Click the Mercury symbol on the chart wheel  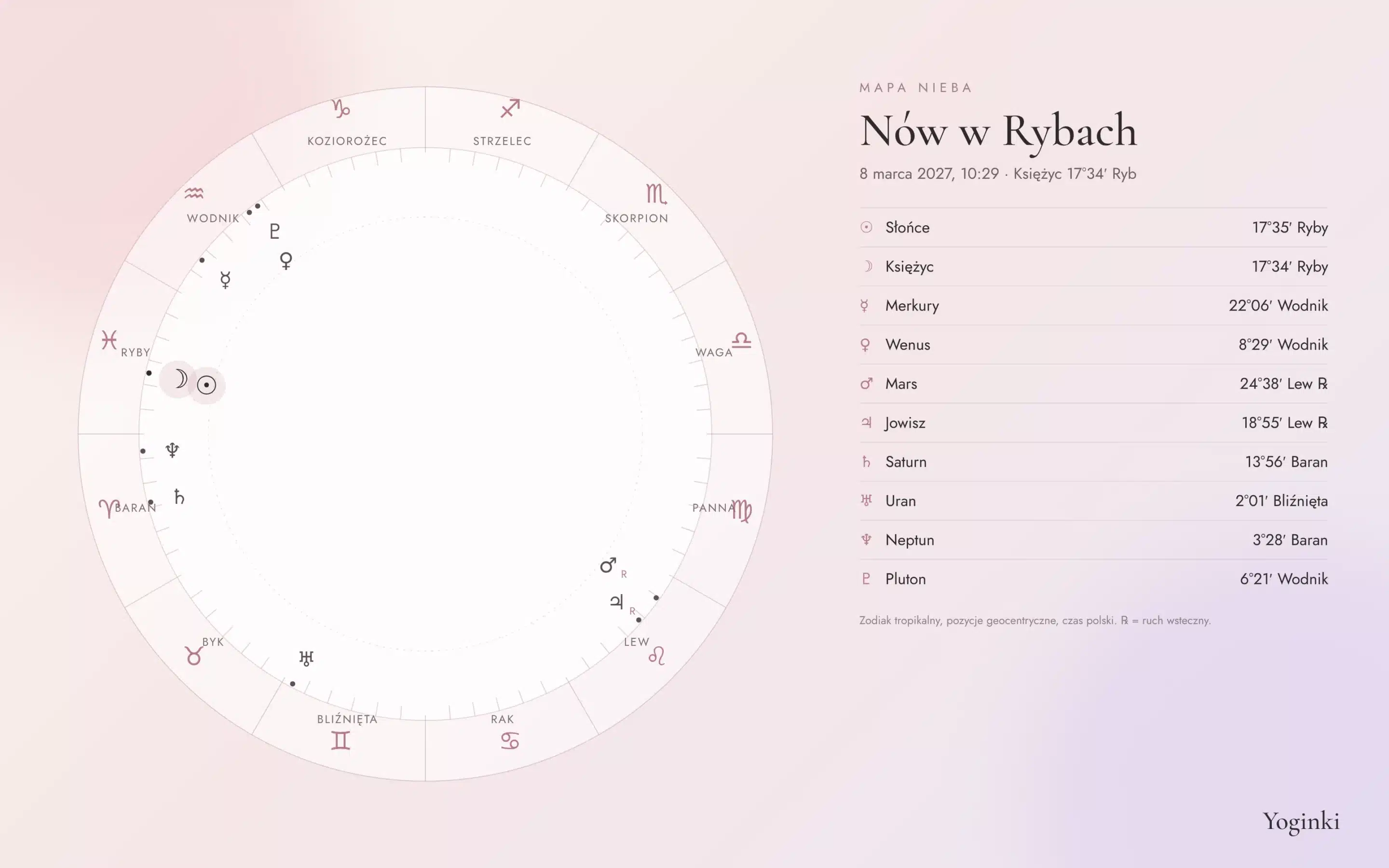click(225, 280)
